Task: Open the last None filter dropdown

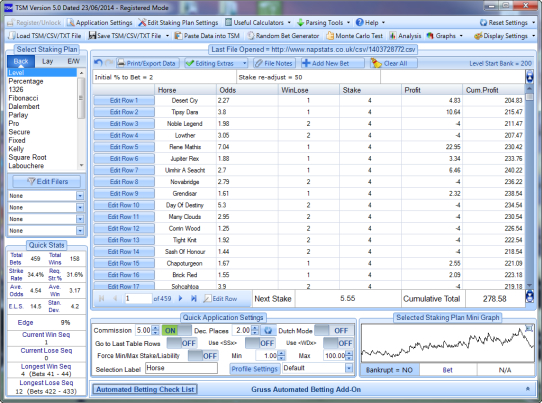Action: tap(80, 231)
